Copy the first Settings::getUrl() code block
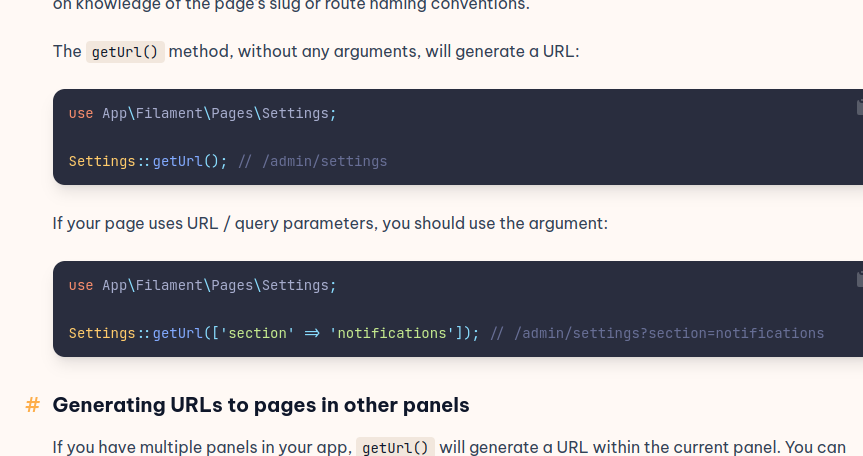The height and width of the screenshot is (456, 863). [x=860, y=107]
